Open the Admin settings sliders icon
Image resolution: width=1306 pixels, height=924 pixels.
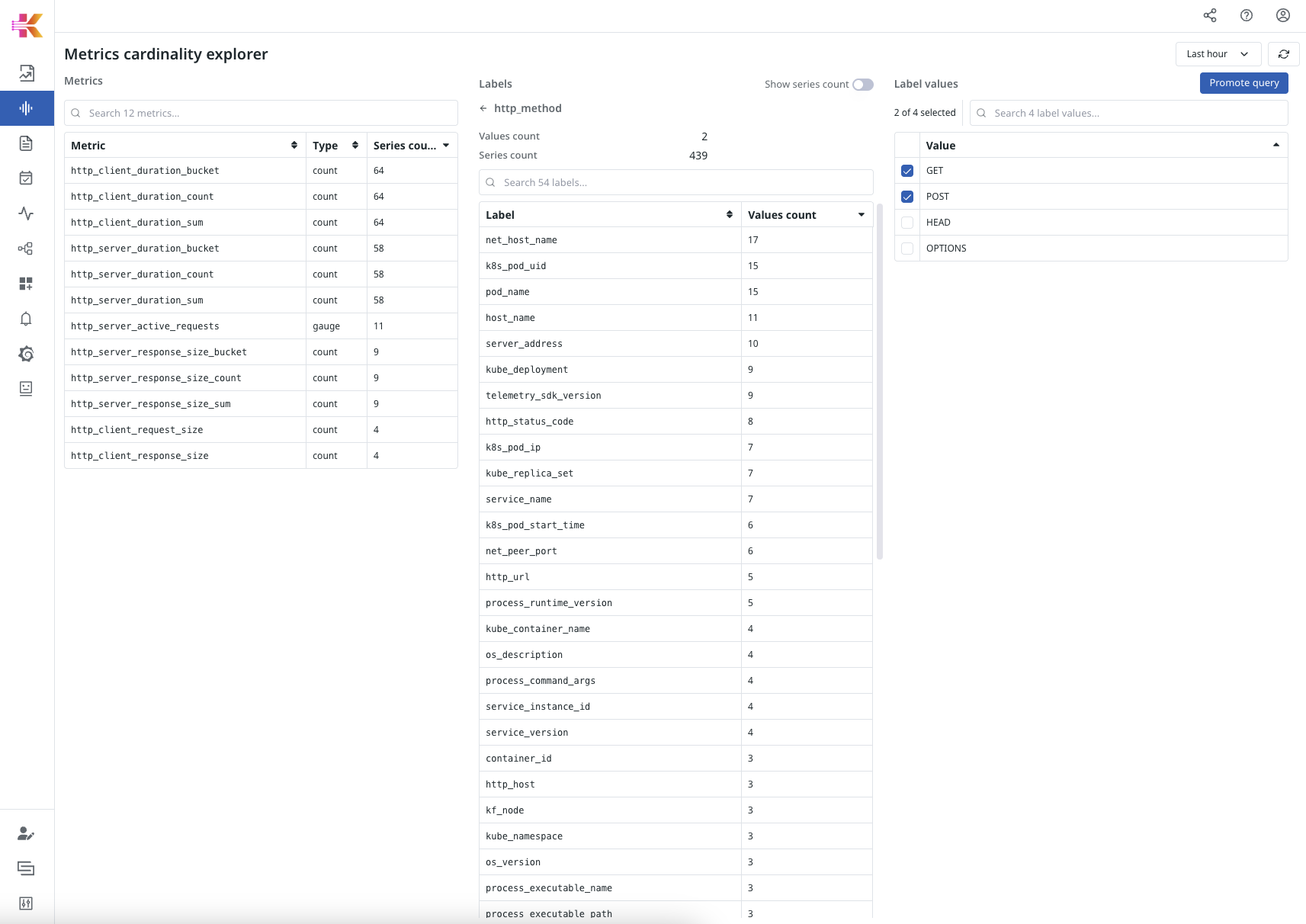(x=27, y=903)
